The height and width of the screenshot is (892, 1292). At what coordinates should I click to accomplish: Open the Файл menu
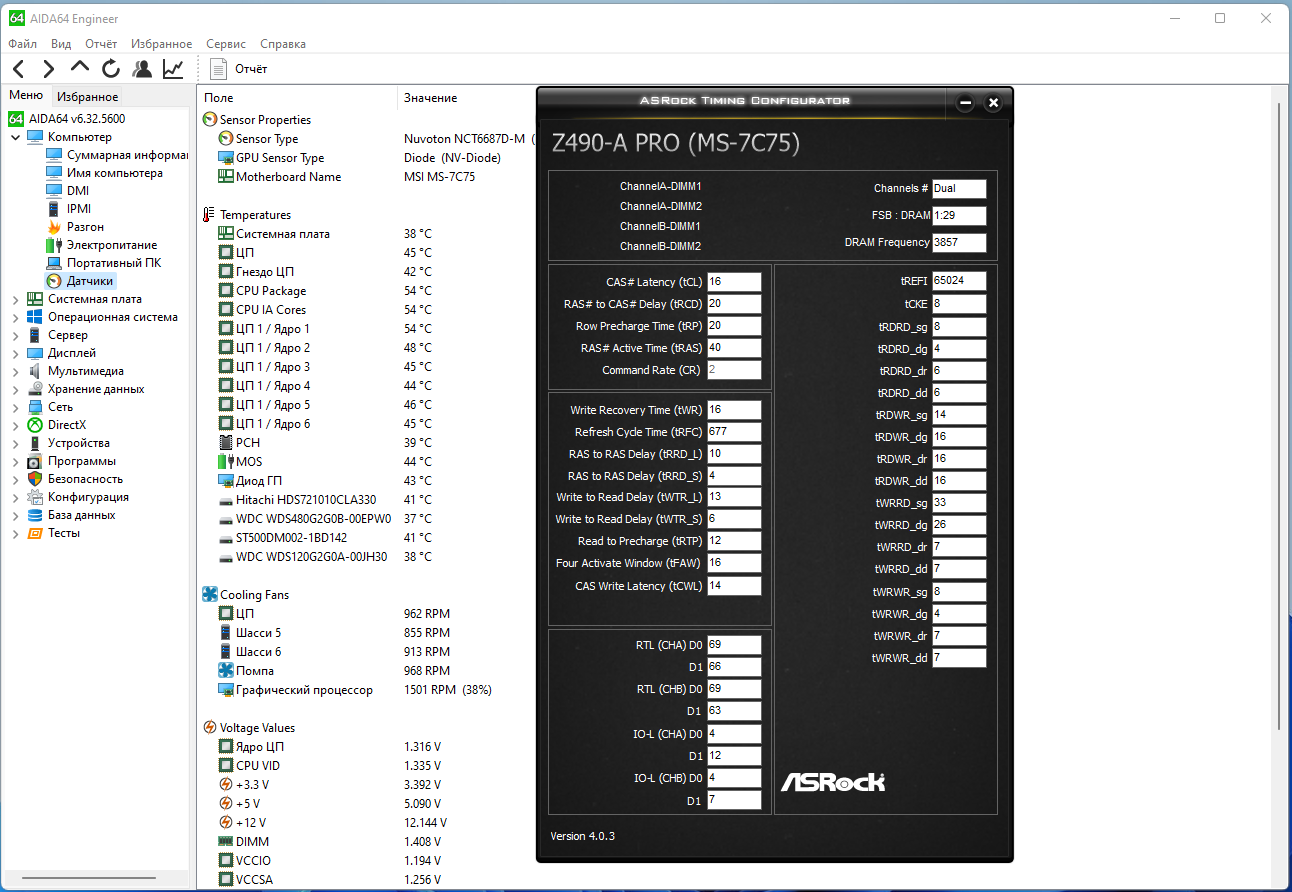[x=23, y=44]
